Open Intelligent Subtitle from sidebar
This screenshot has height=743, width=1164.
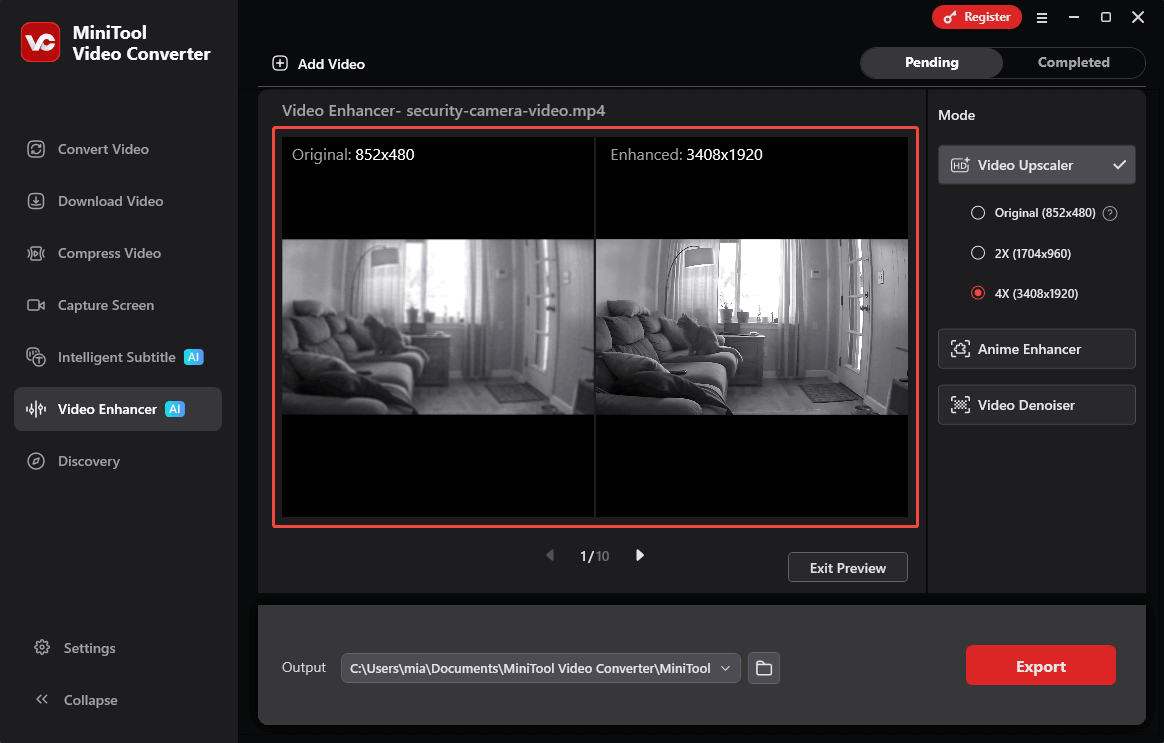(118, 357)
